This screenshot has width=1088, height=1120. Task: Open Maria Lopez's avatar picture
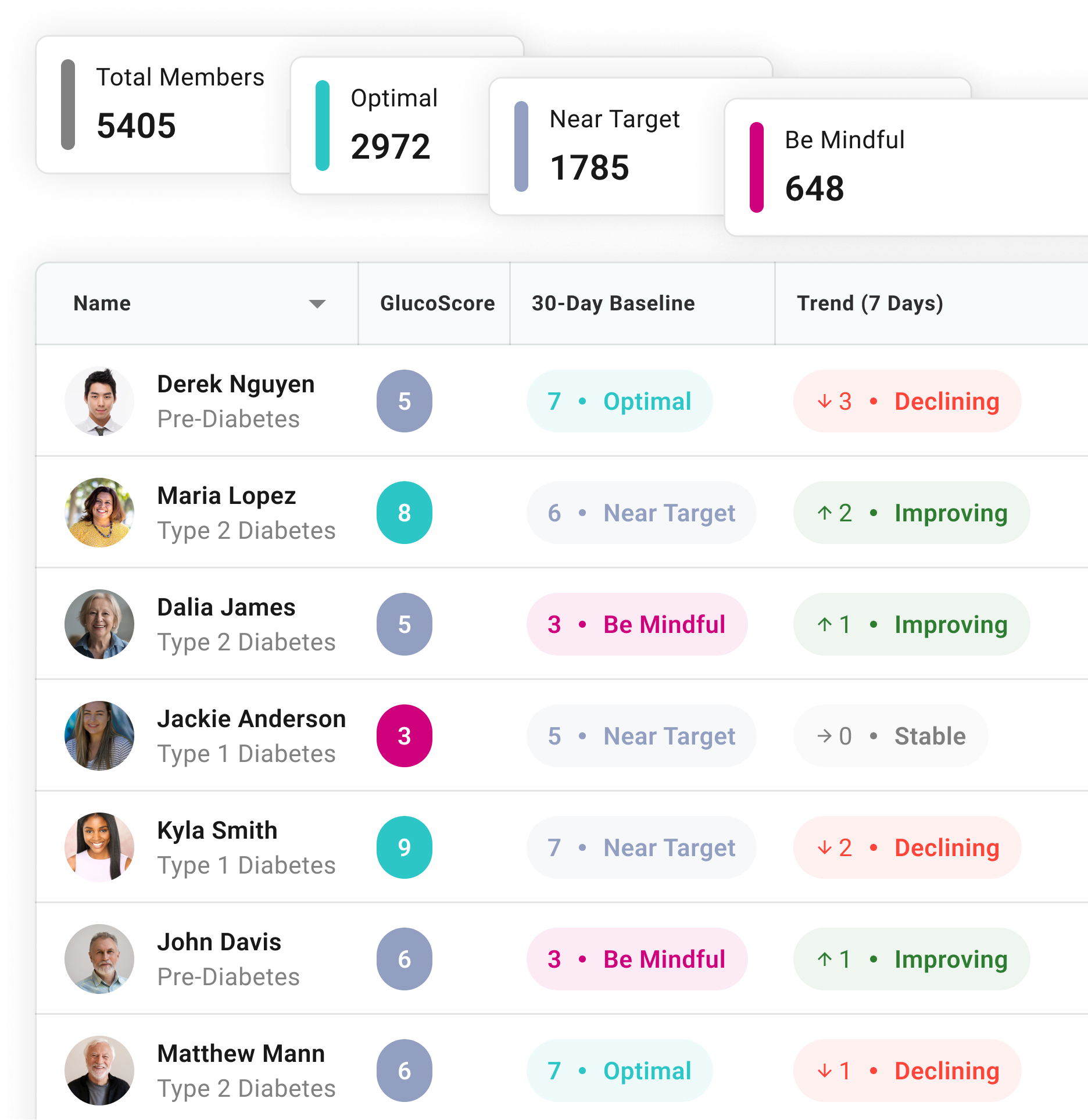[99, 513]
